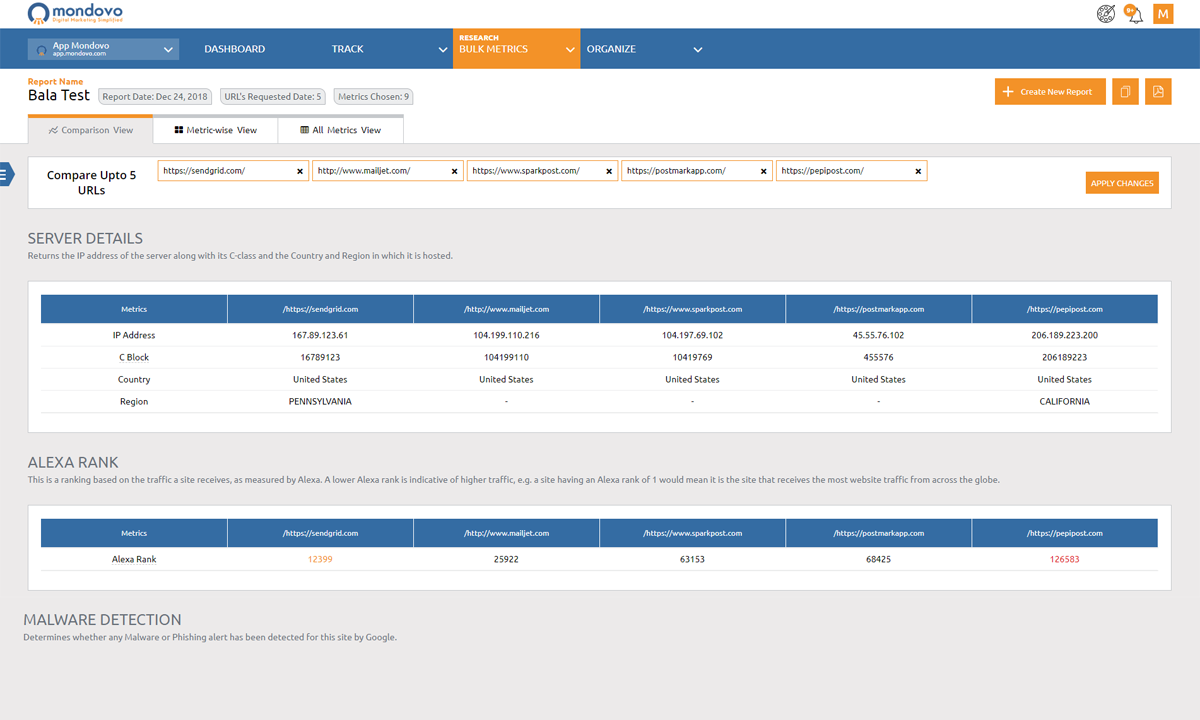
Task: Click the PENNSYLVANIA region cell
Action: pyautogui.click(x=320, y=401)
